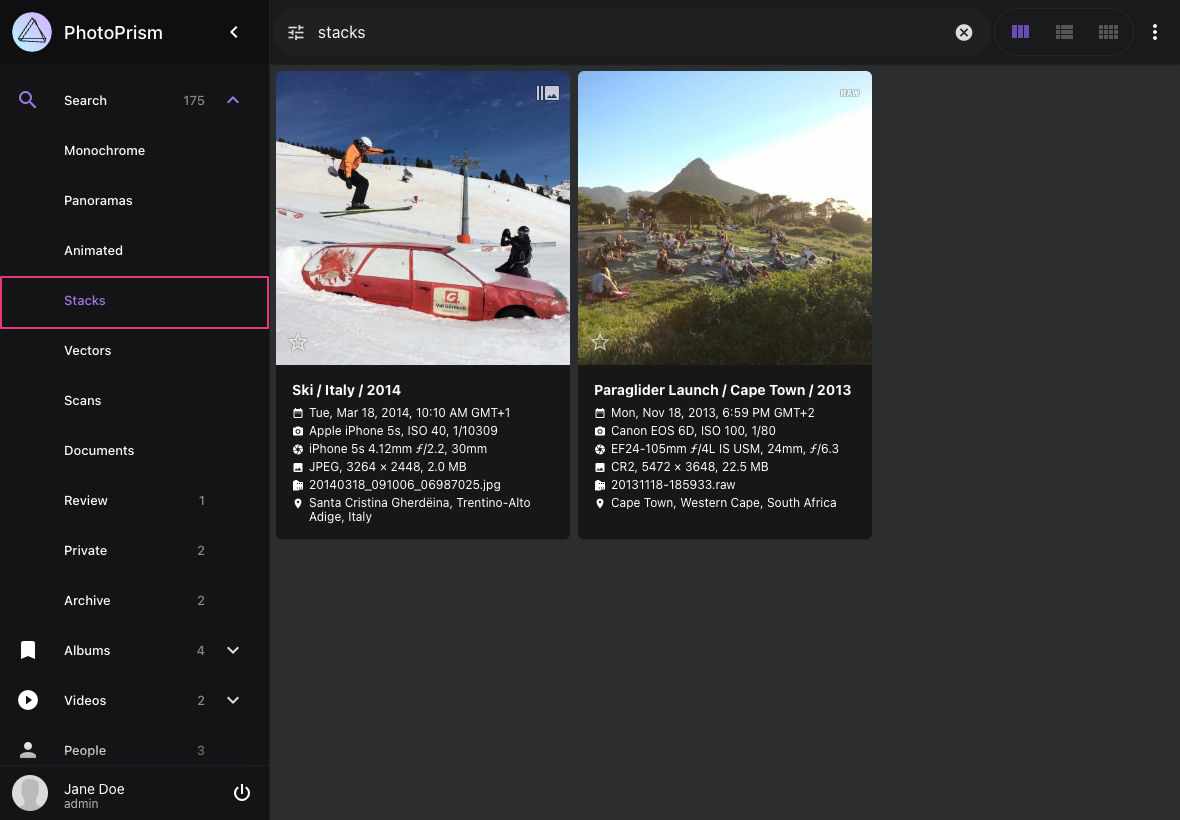Click the Videos play icon
This screenshot has height=820, width=1180.
click(28, 700)
